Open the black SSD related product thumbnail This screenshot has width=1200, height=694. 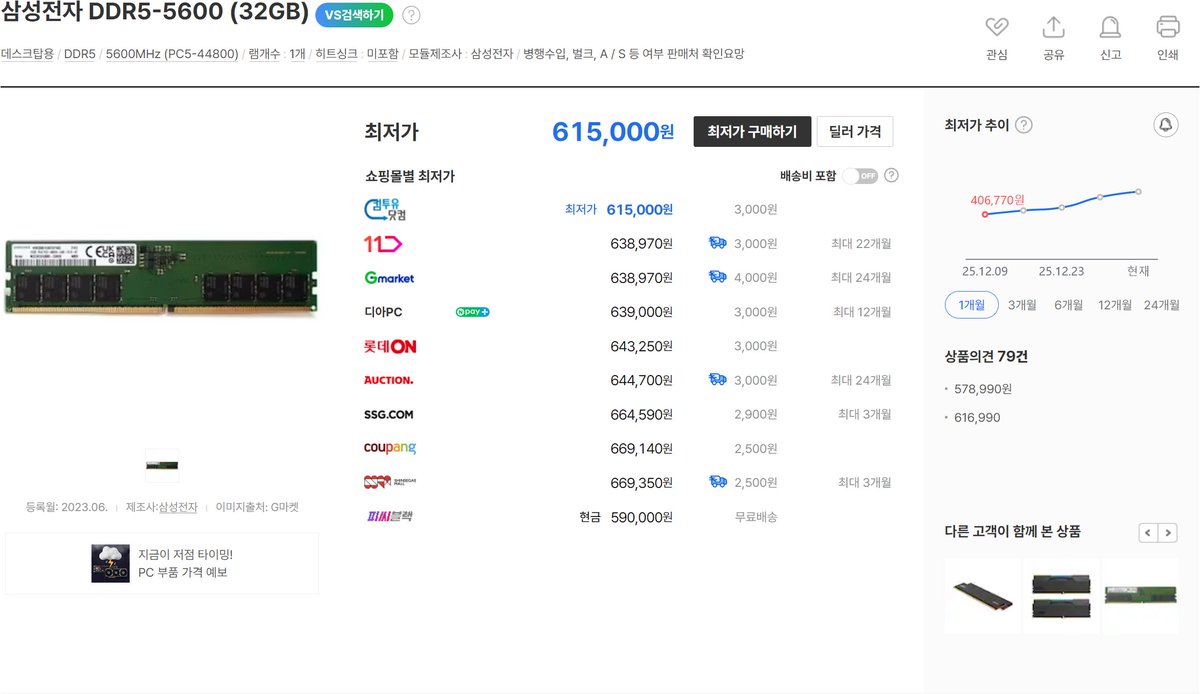point(982,595)
